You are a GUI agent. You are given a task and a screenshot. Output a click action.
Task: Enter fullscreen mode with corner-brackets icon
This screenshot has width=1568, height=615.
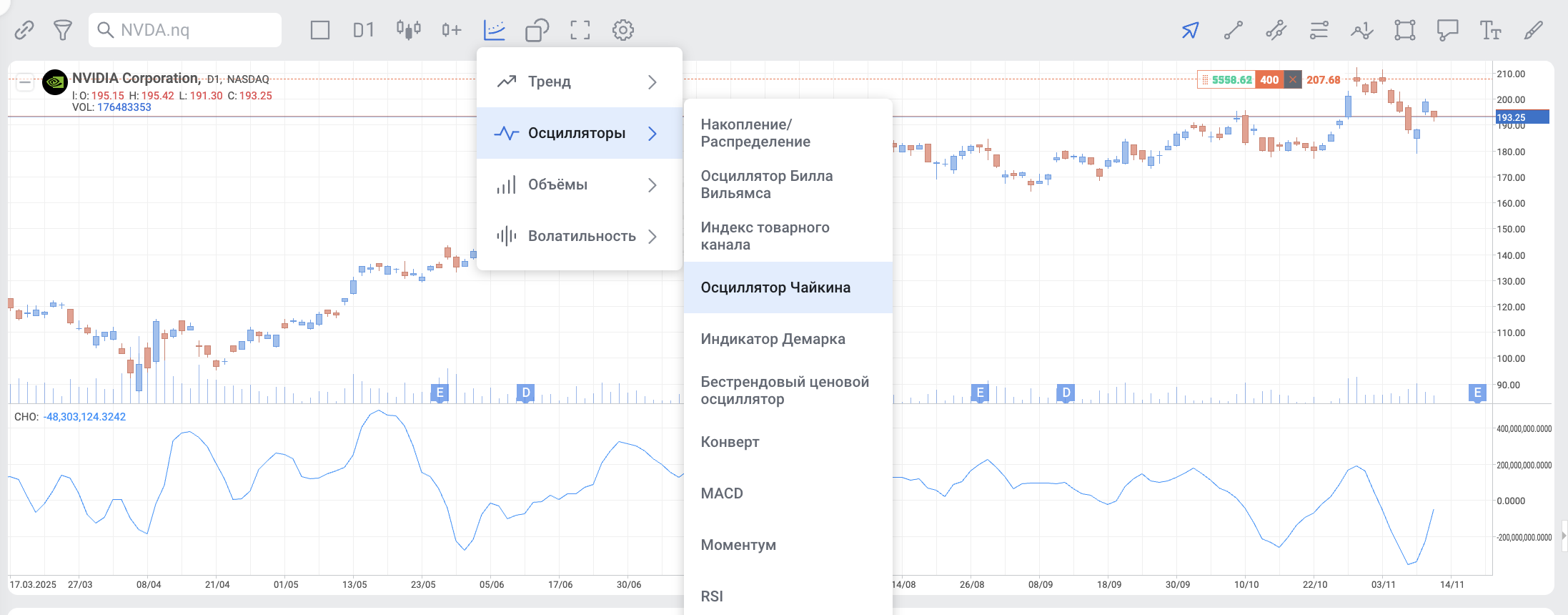580,30
